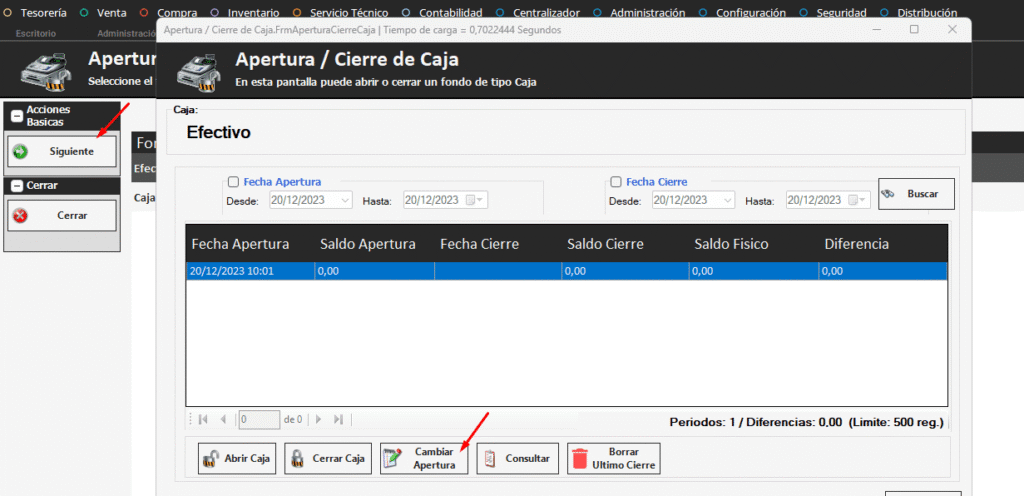
Task: Open Fecha Cierre Desde date dropdown
Action: (x=727, y=201)
